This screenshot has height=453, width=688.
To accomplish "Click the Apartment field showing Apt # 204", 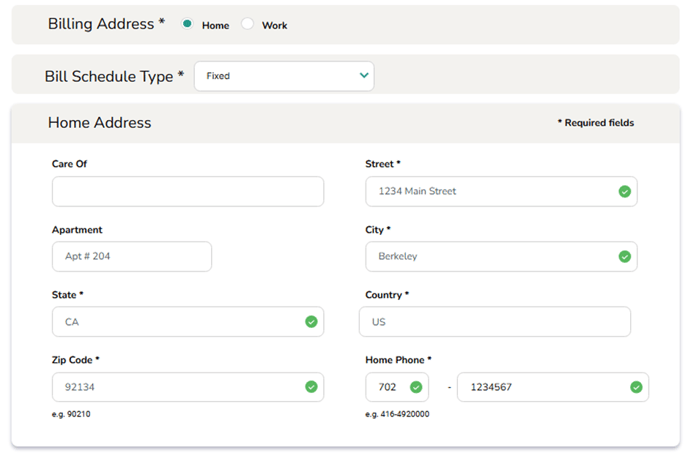I will (131, 256).
